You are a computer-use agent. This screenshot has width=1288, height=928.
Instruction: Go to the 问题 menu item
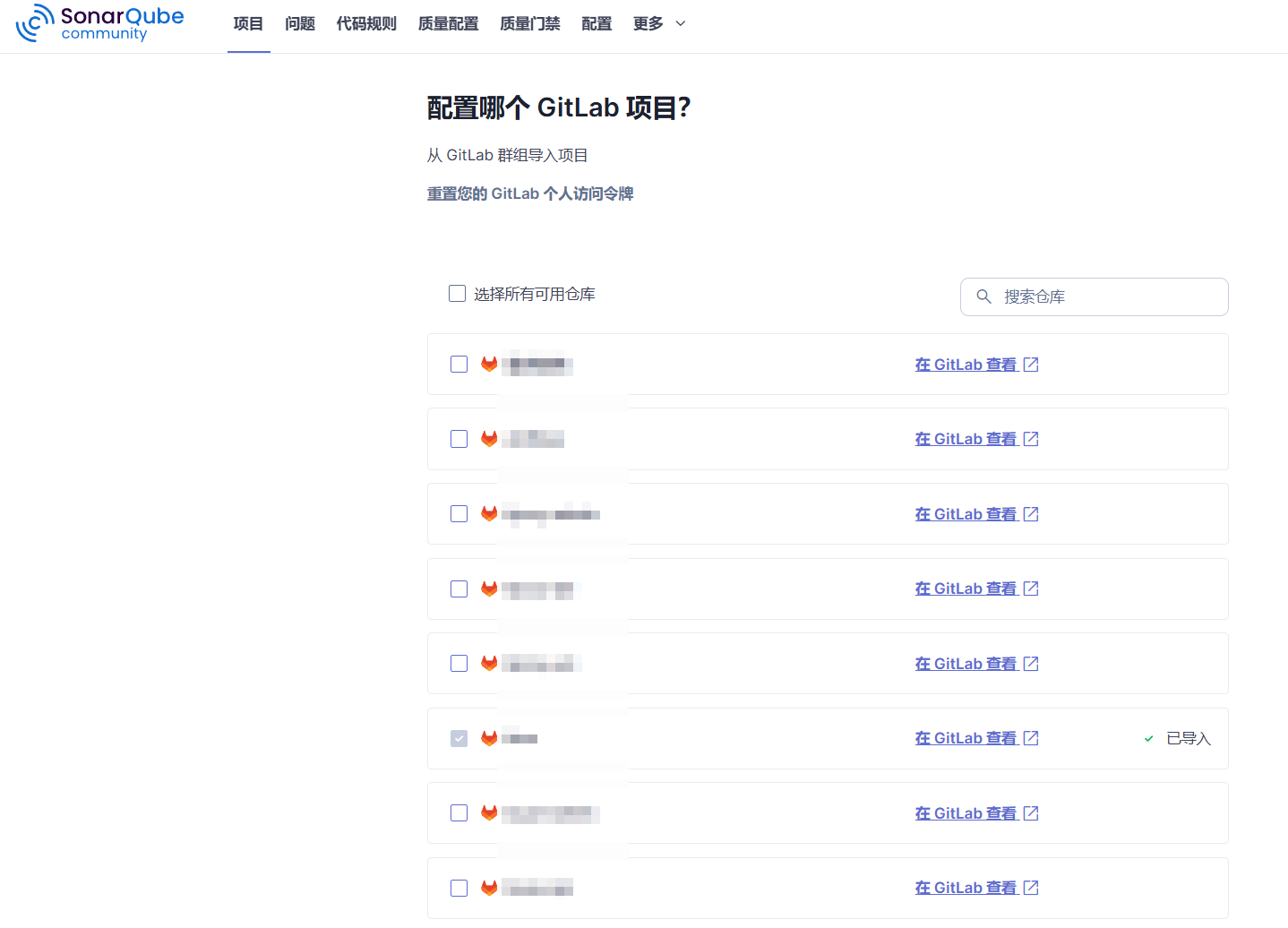tap(300, 24)
